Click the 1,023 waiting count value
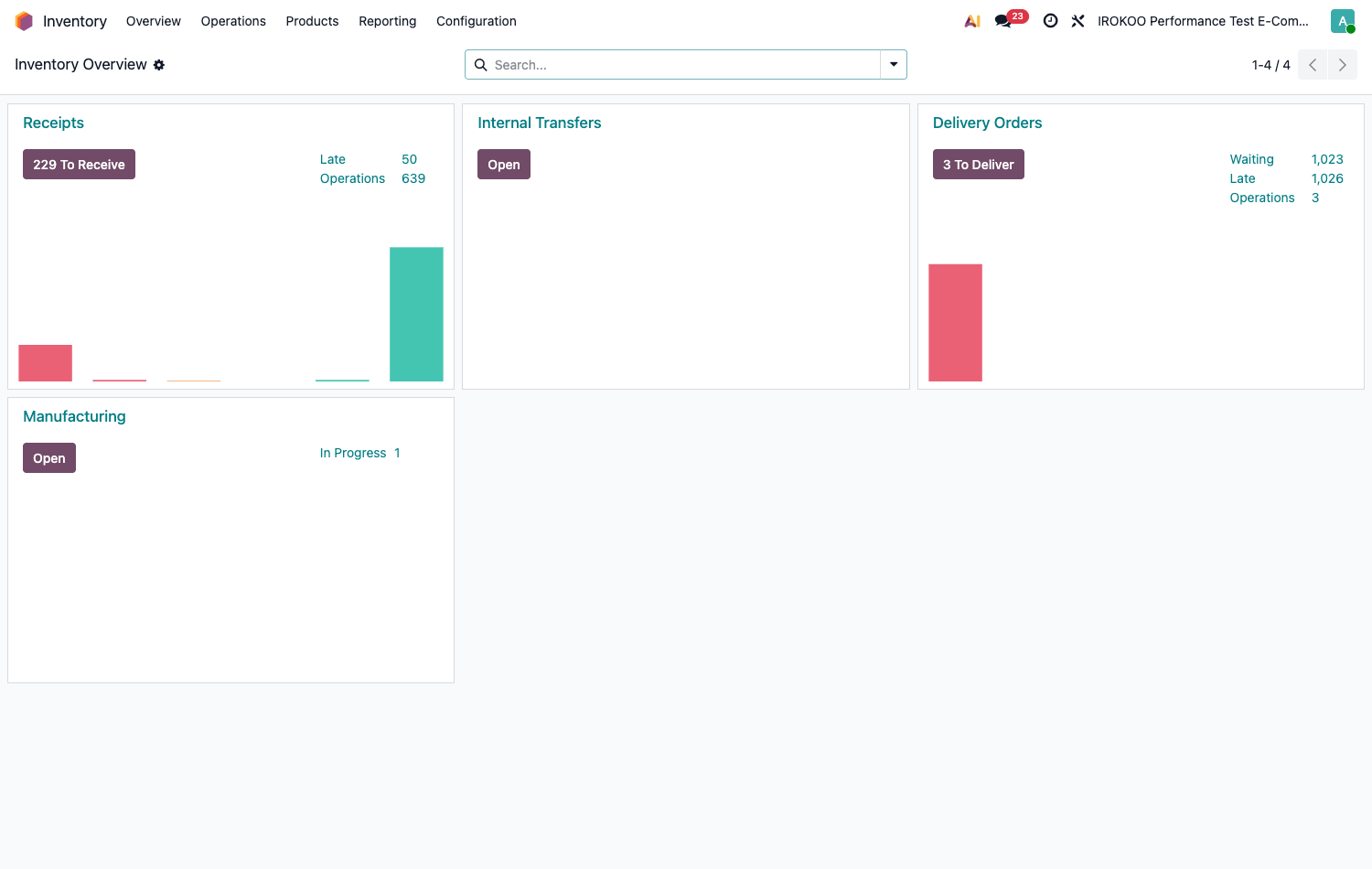This screenshot has width=1372, height=869. 1327,159
